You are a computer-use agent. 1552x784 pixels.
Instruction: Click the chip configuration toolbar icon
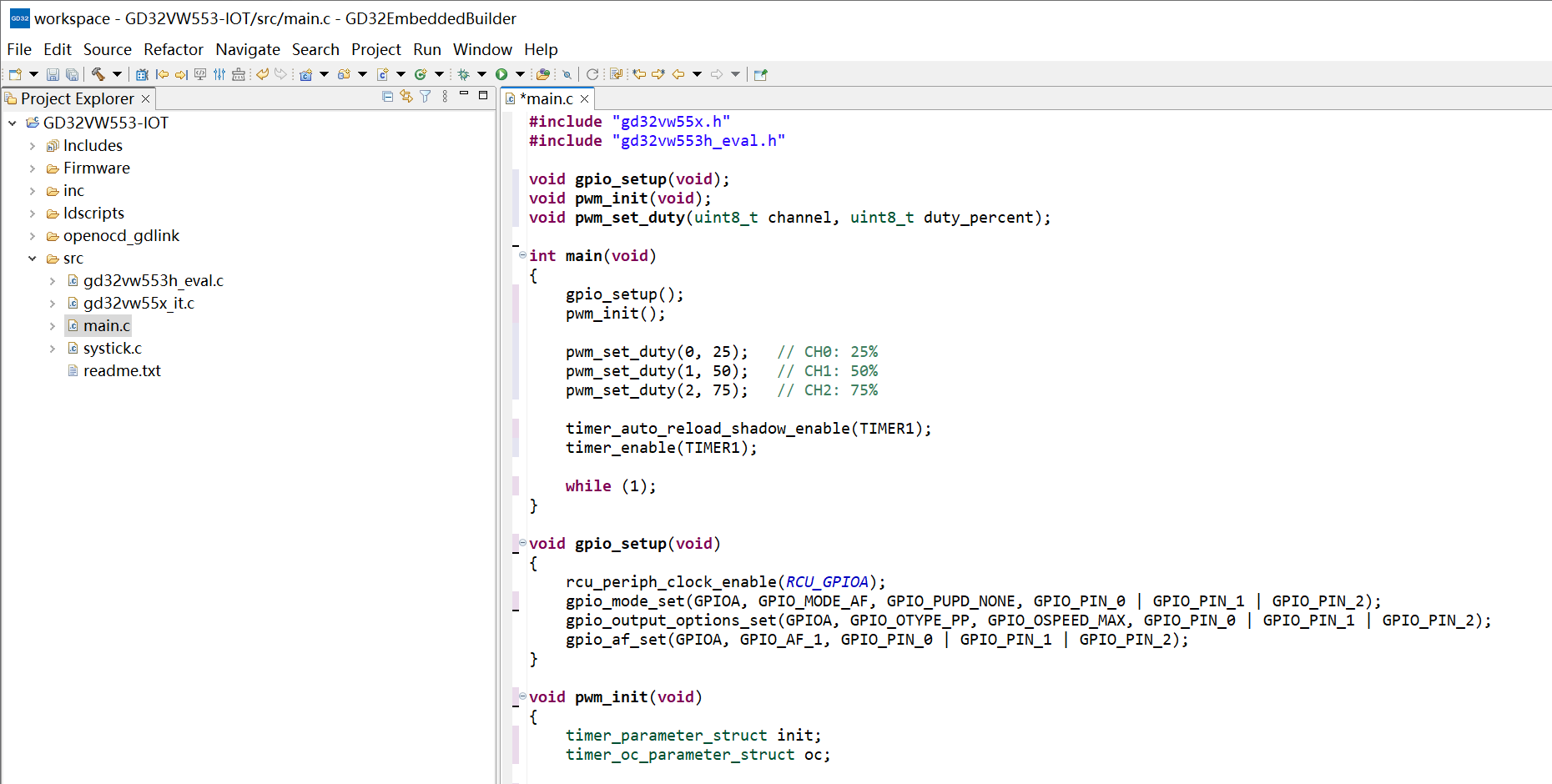(x=142, y=74)
